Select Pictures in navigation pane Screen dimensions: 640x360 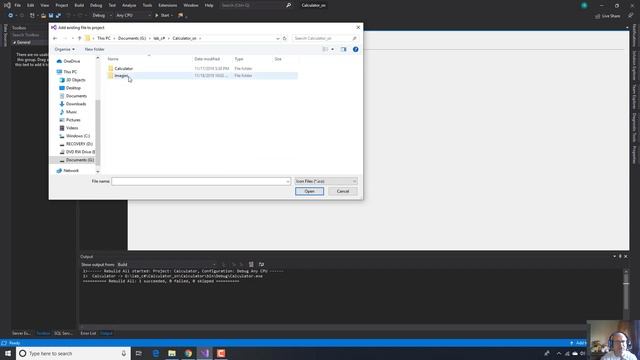coord(73,120)
